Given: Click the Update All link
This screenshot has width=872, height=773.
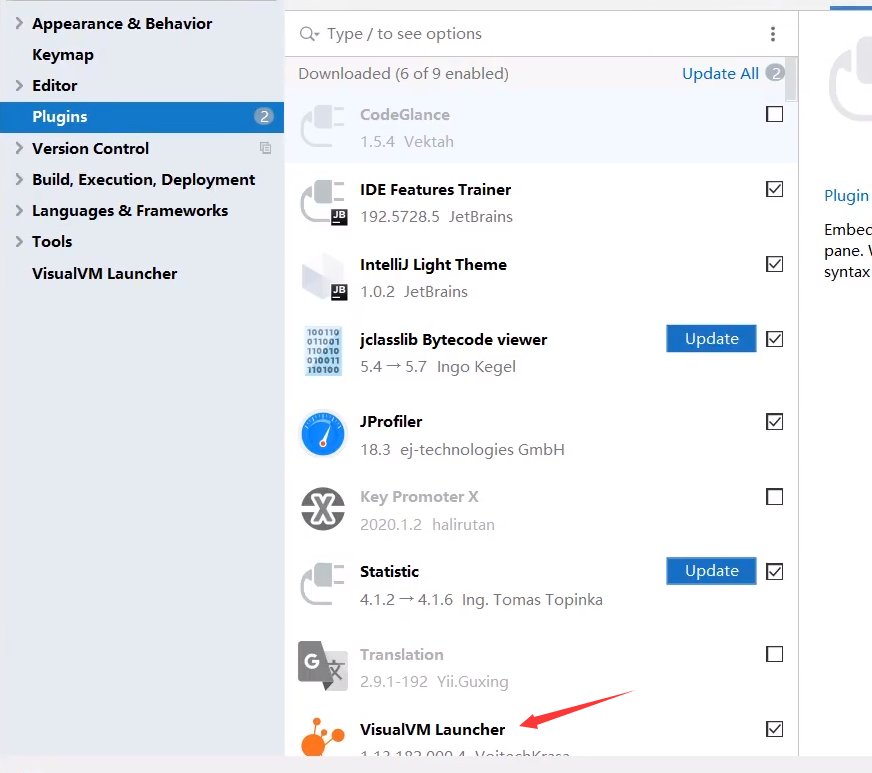Looking at the screenshot, I should click(x=720, y=73).
